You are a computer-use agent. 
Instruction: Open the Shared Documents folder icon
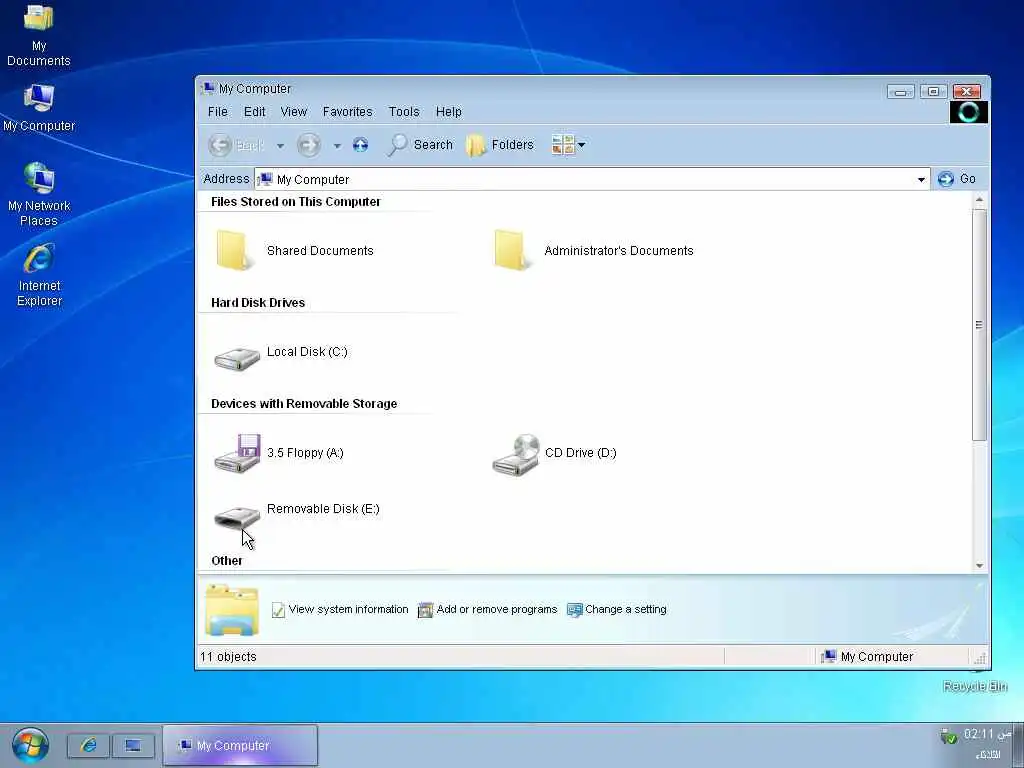(x=233, y=249)
